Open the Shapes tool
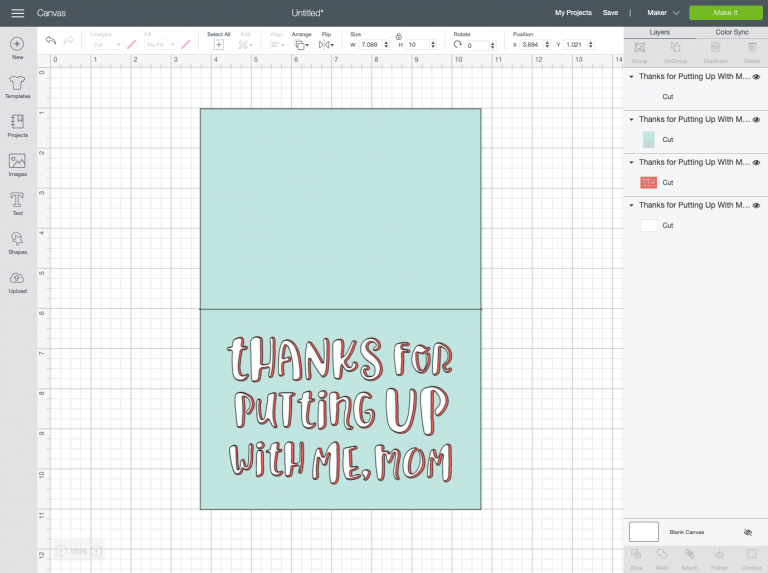This screenshot has height=573, width=768. [x=17, y=243]
